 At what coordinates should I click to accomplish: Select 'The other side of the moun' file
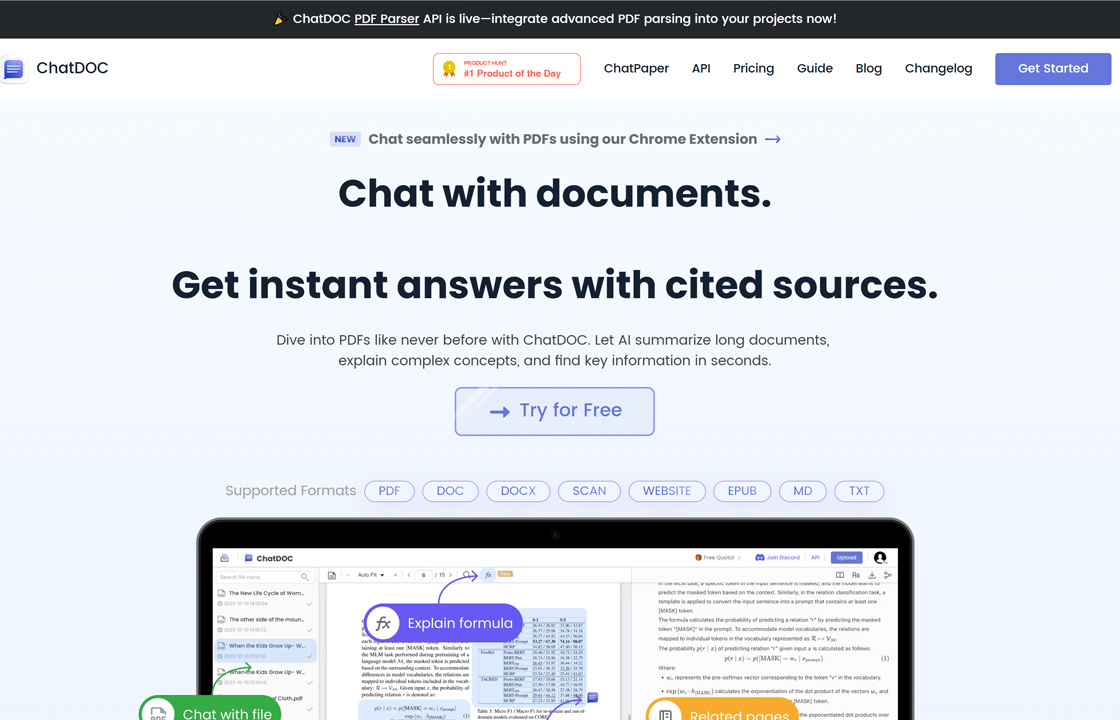[x=266, y=624]
